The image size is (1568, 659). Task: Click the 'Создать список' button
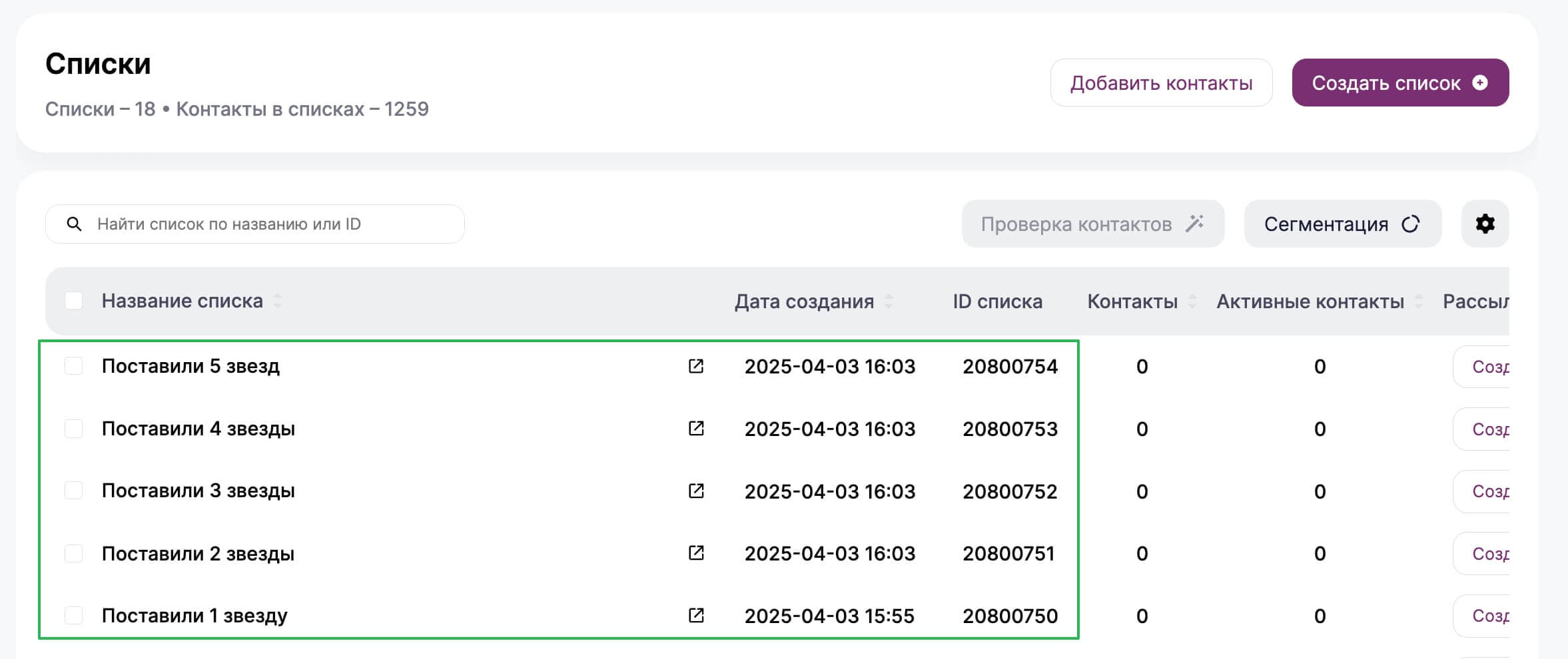pos(1400,83)
